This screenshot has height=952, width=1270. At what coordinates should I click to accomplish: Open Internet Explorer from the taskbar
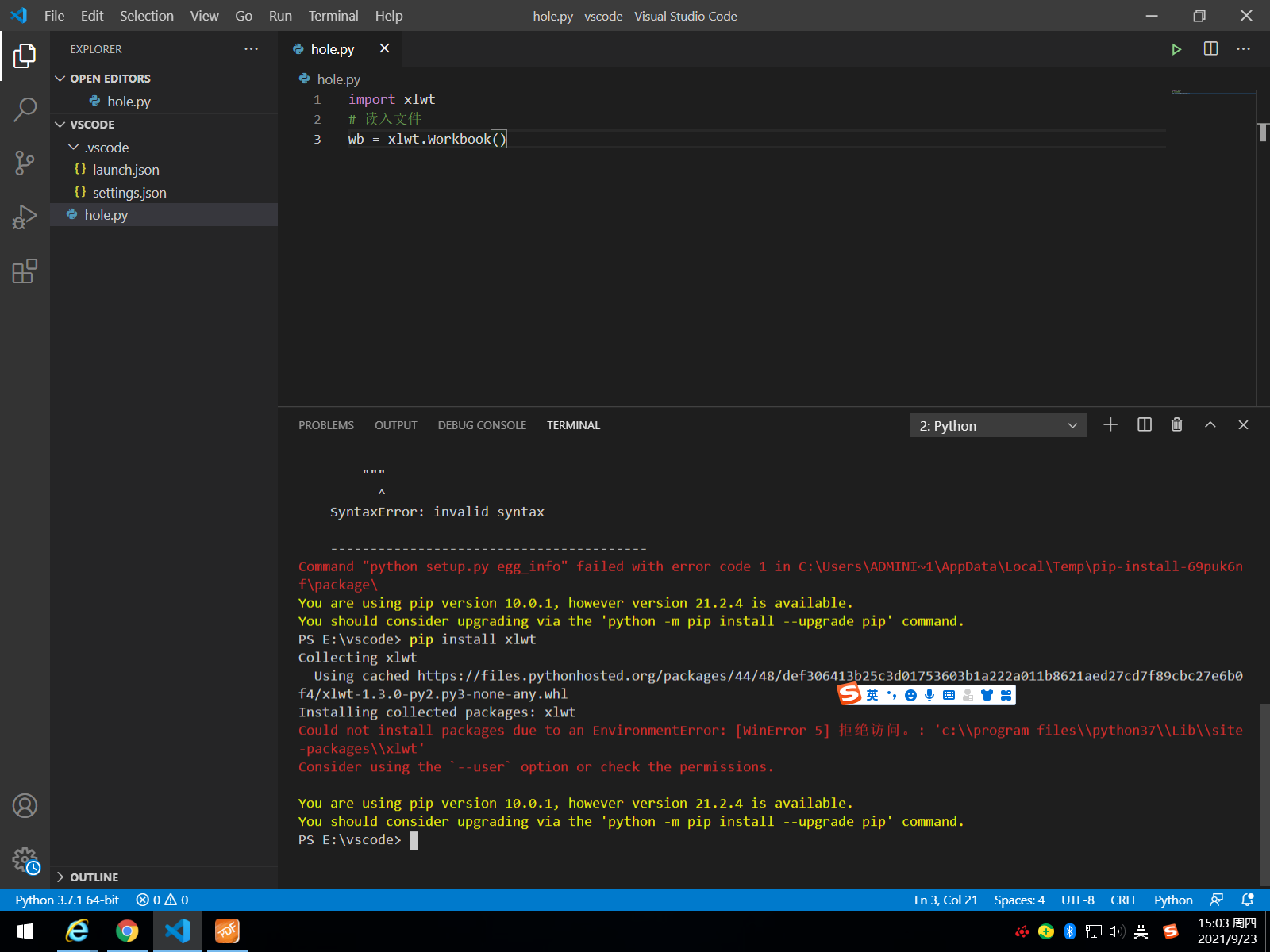pos(77,931)
